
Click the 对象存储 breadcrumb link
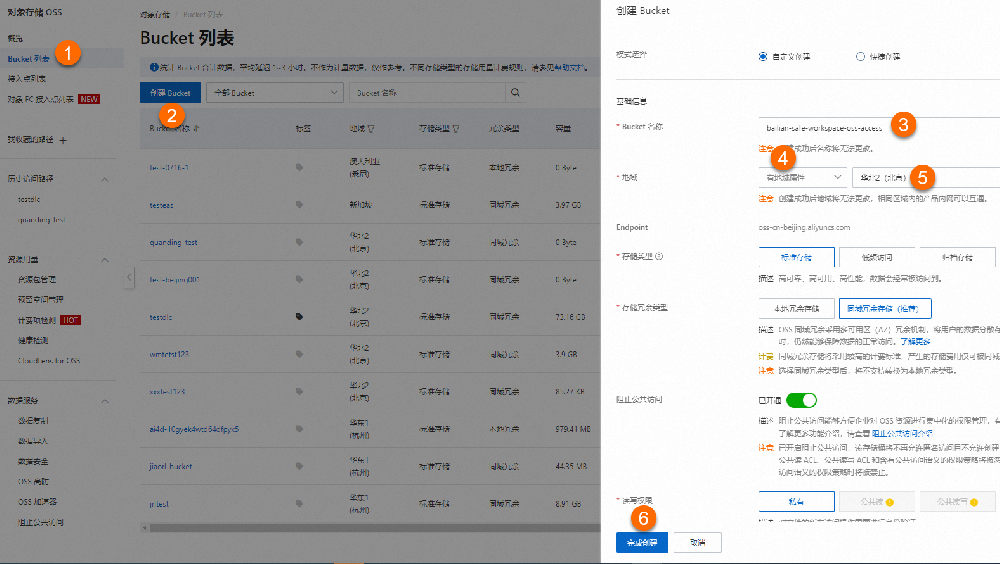coord(155,14)
